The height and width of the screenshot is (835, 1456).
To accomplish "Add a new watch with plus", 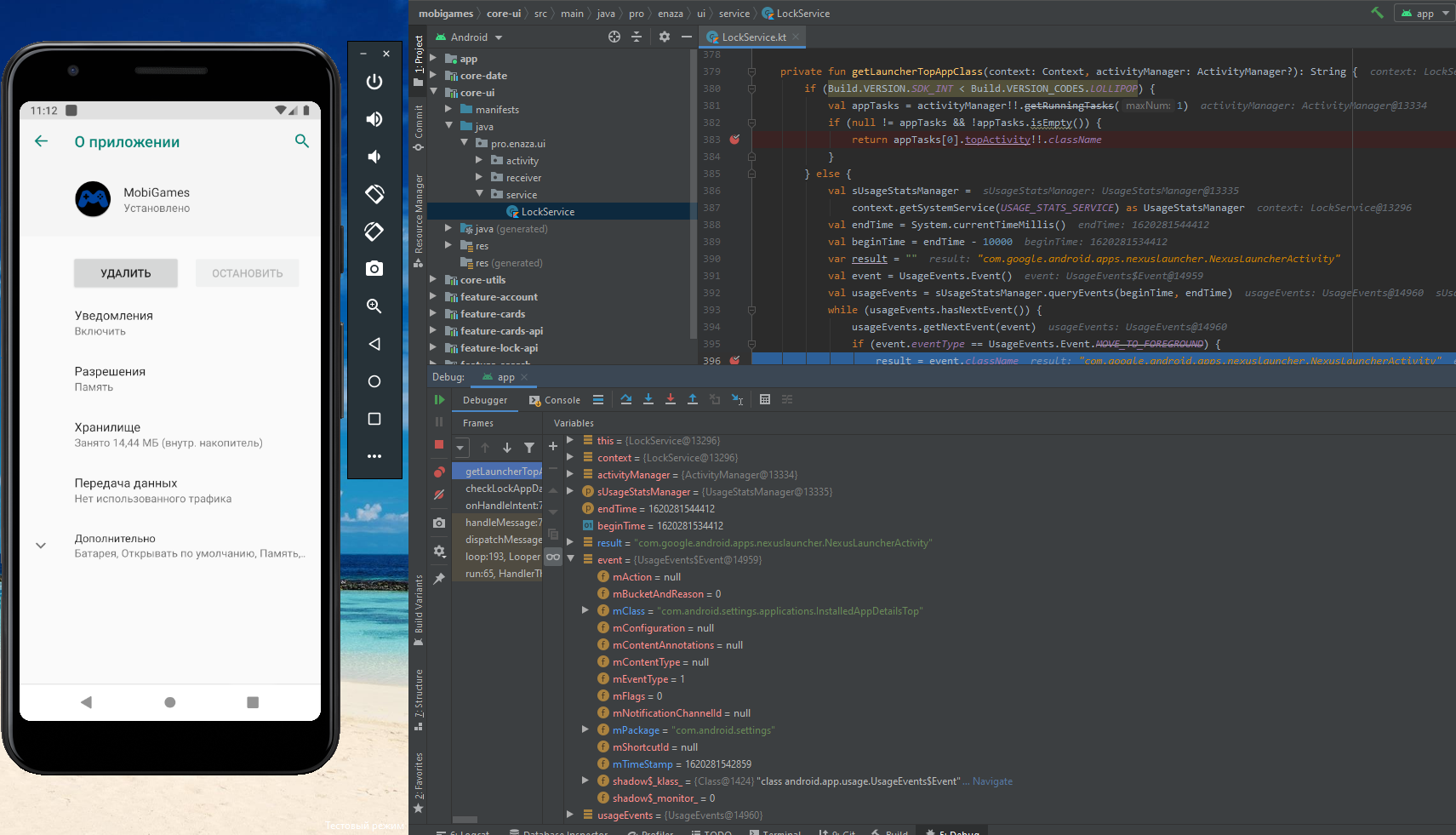I will pyautogui.click(x=553, y=446).
